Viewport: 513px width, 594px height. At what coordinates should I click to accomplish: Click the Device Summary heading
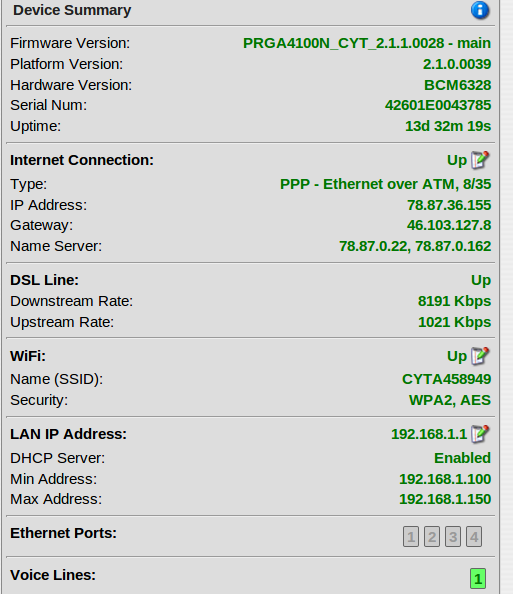72,10
